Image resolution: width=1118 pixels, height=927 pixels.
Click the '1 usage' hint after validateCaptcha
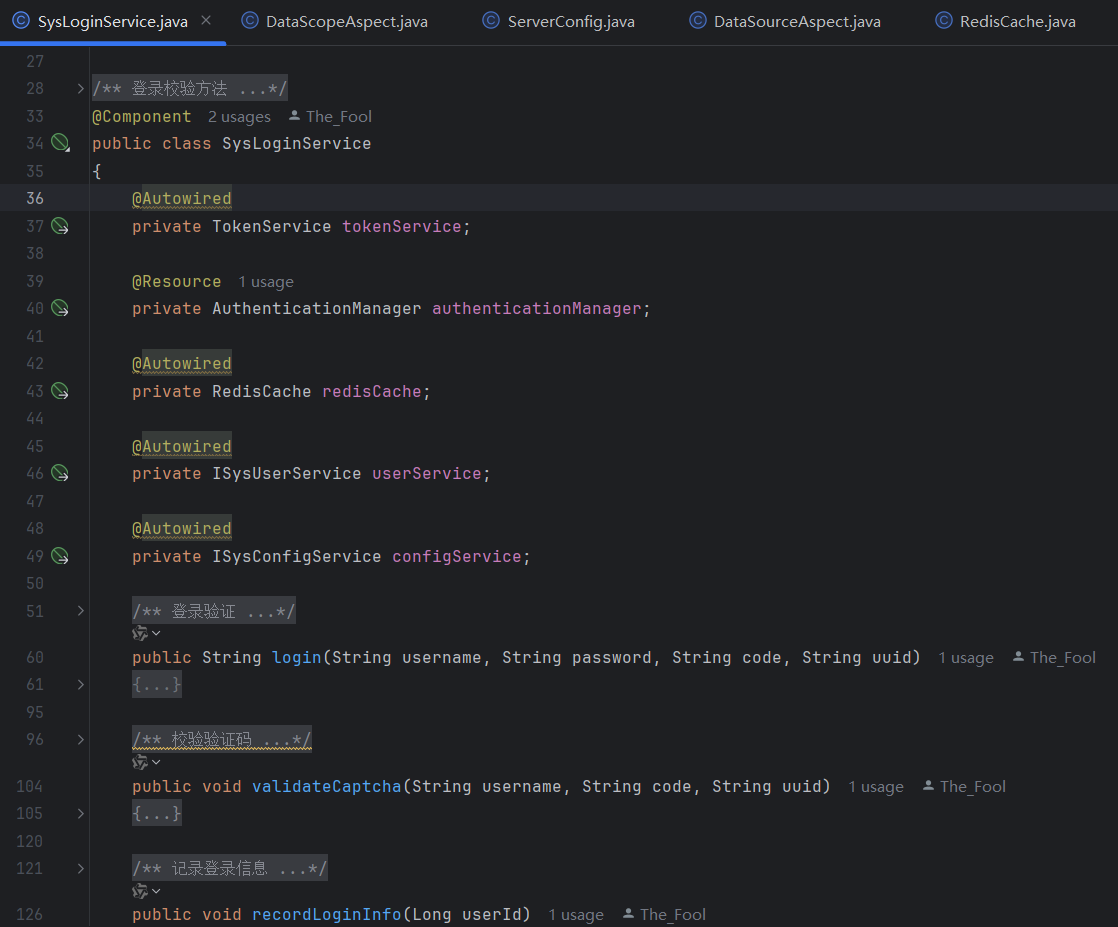(876, 787)
